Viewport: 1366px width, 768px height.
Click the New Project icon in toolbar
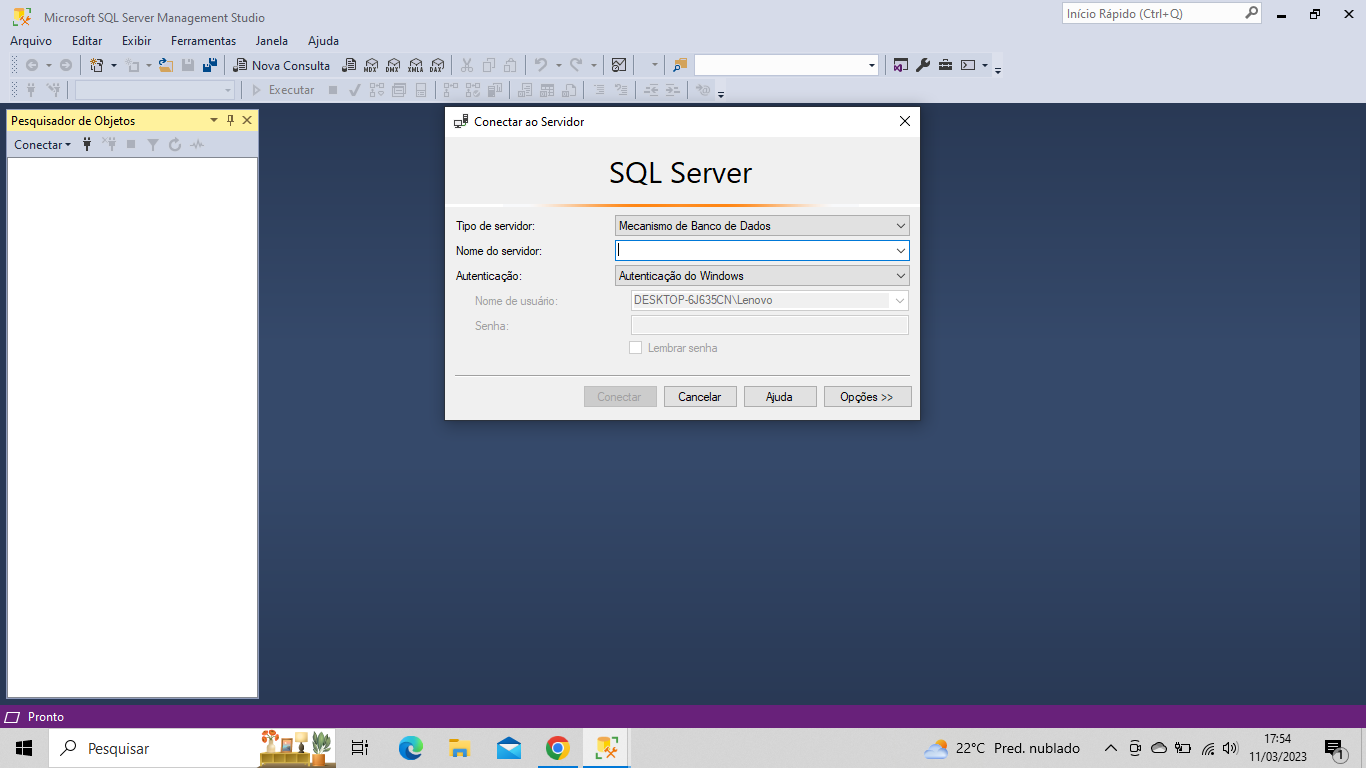97,65
